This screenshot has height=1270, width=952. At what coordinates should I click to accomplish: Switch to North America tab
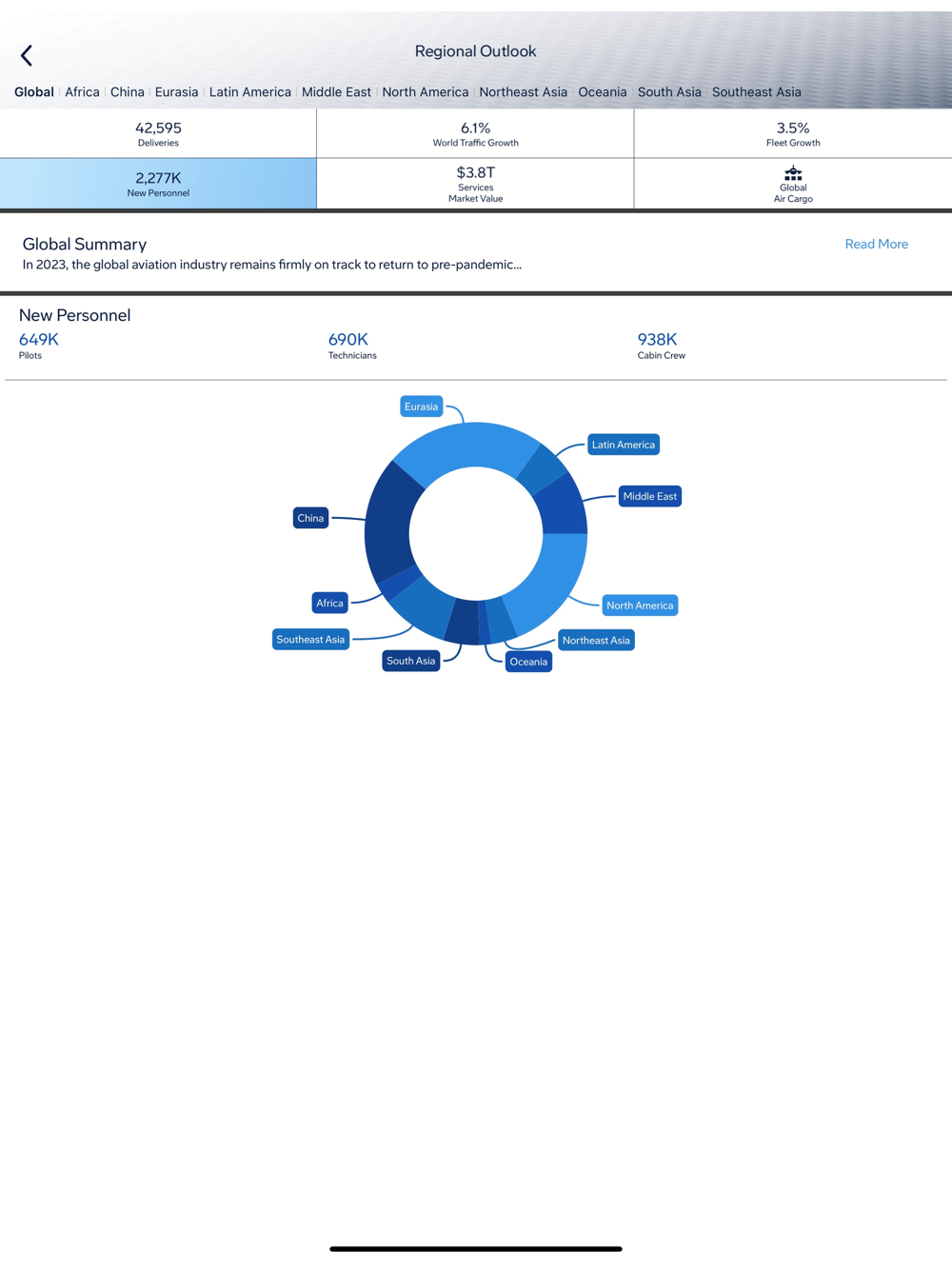coord(426,92)
